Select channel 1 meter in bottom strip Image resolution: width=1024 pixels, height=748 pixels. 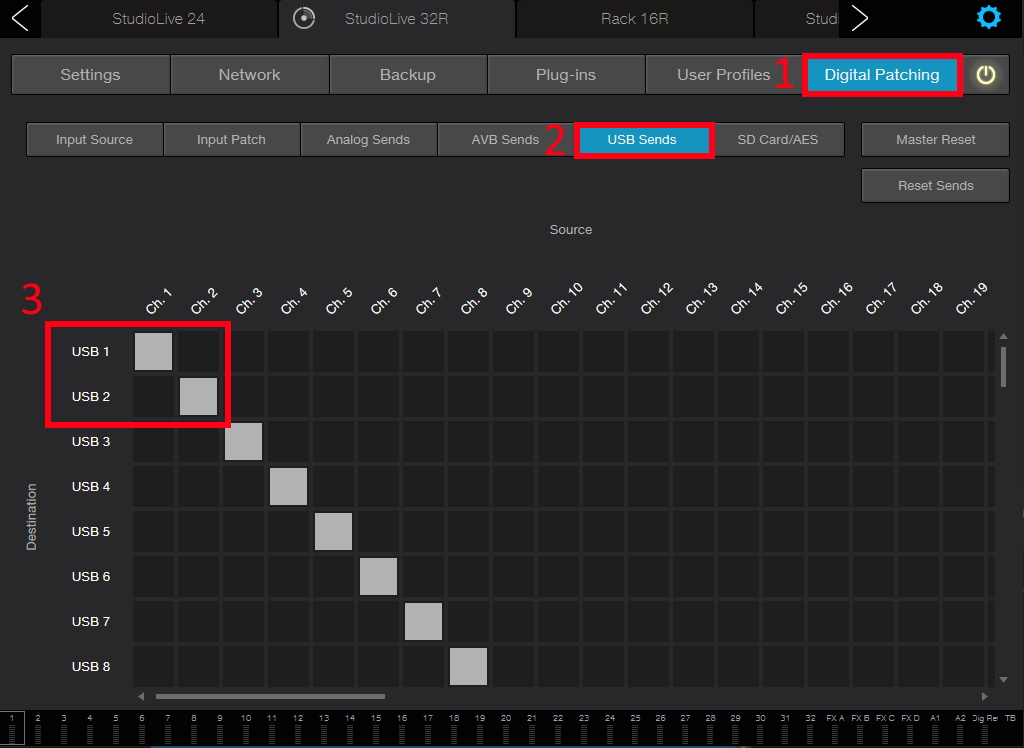12,729
